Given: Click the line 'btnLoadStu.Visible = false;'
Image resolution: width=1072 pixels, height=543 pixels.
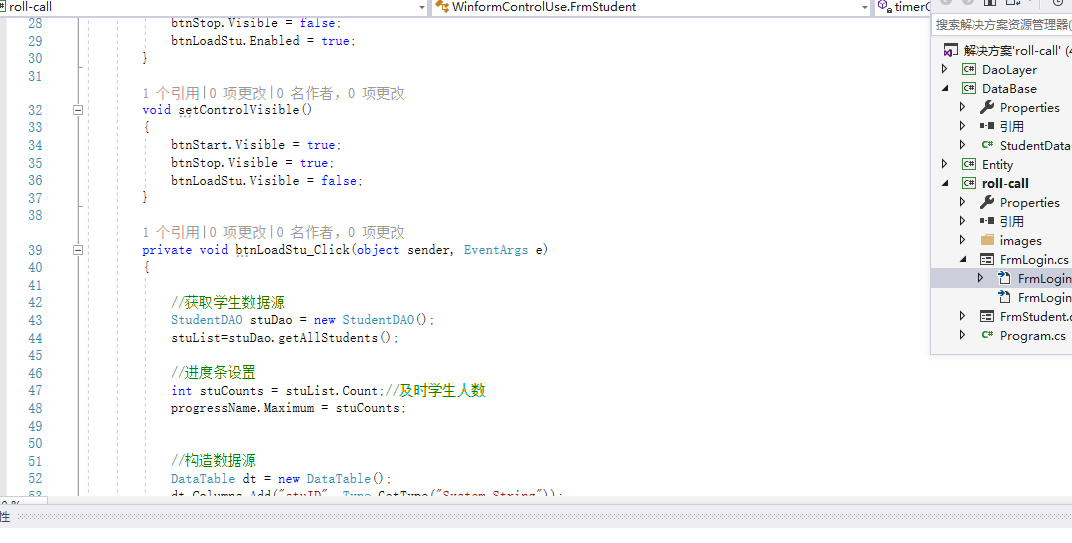Looking at the screenshot, I should click(x=267, y=181).
